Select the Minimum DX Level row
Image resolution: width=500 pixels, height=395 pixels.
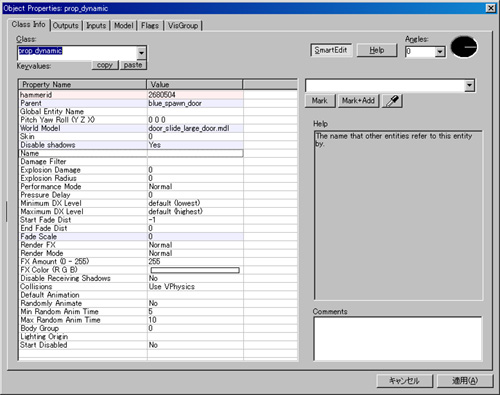[x=131, y=203]
